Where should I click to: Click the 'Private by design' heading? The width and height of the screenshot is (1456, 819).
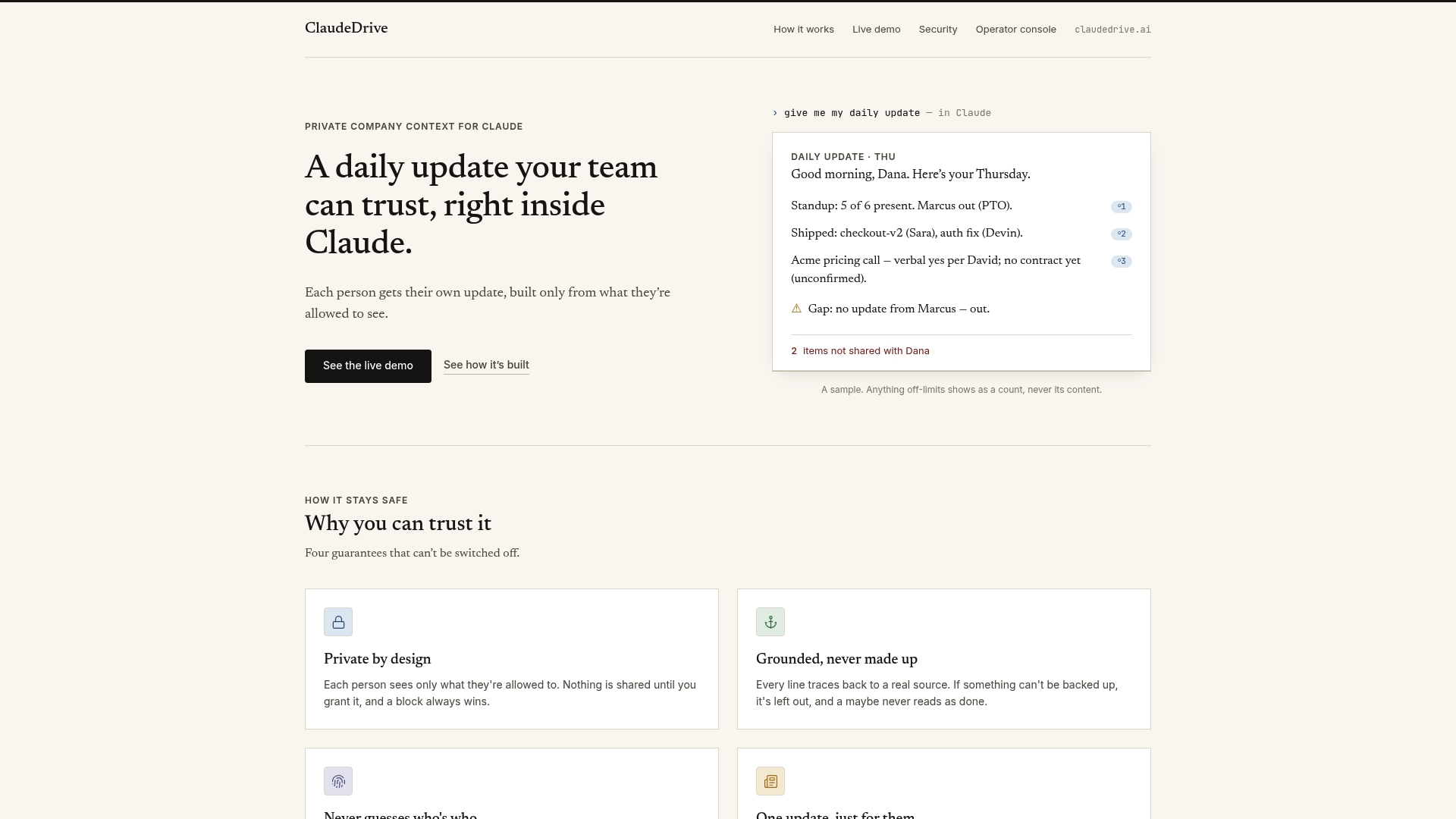pos(378,660)
